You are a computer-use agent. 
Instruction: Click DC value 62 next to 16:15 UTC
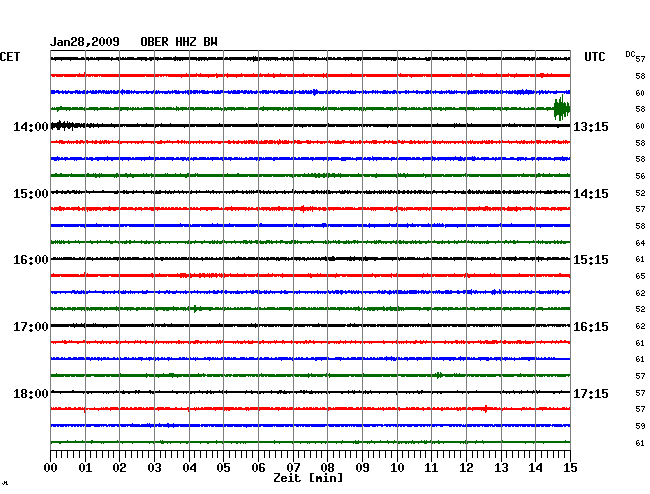pyautogui.click(x=640, y=326)
